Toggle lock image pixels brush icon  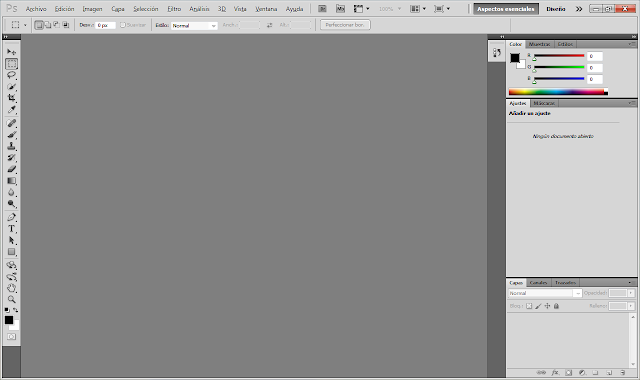538,306
